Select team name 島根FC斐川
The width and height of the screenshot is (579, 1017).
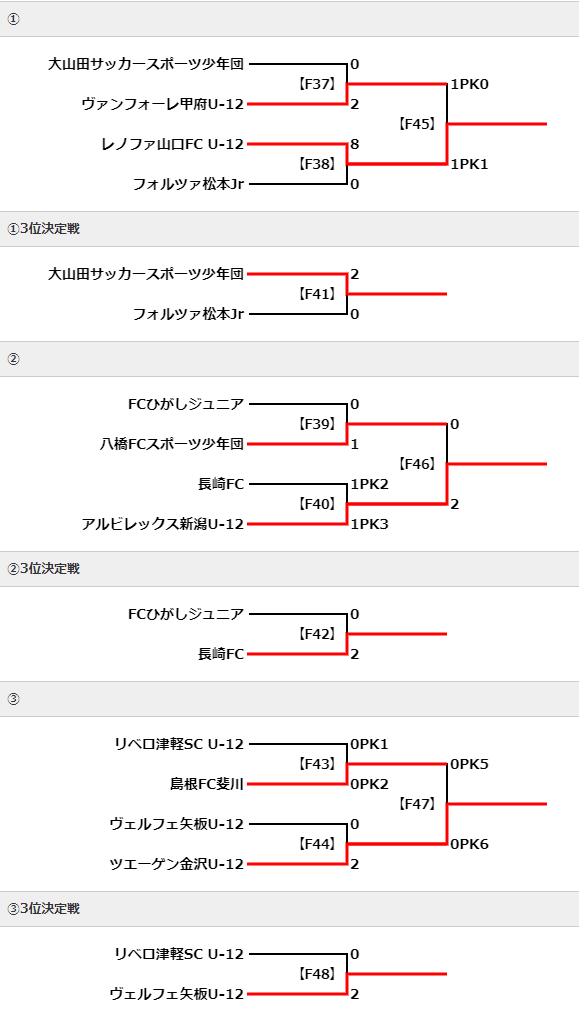tap(207, 784)
